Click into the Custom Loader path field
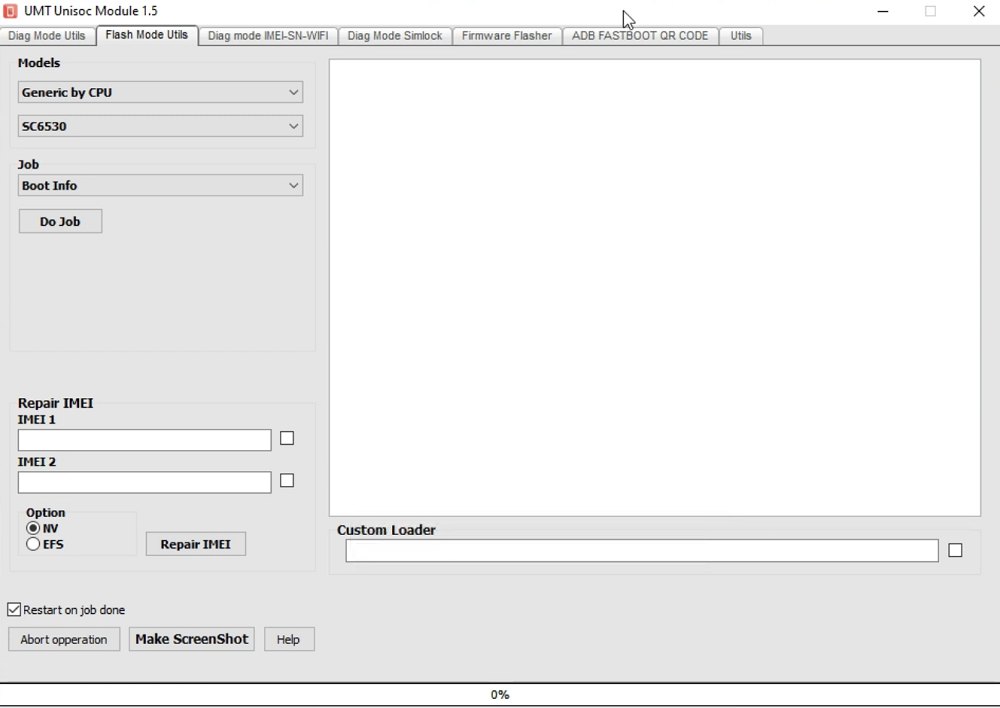This screenshot has height=708, width=1000. (642, 550)
